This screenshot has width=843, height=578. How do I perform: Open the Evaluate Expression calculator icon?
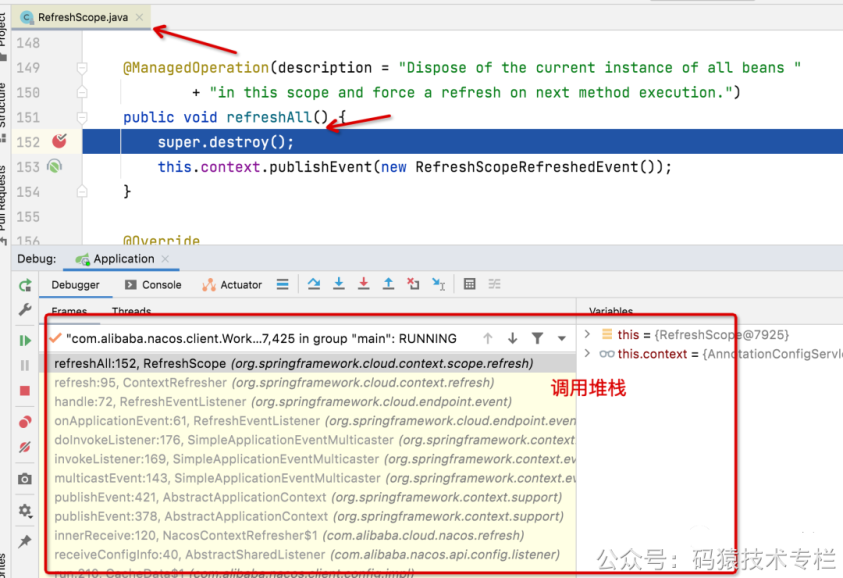(469, 284)
